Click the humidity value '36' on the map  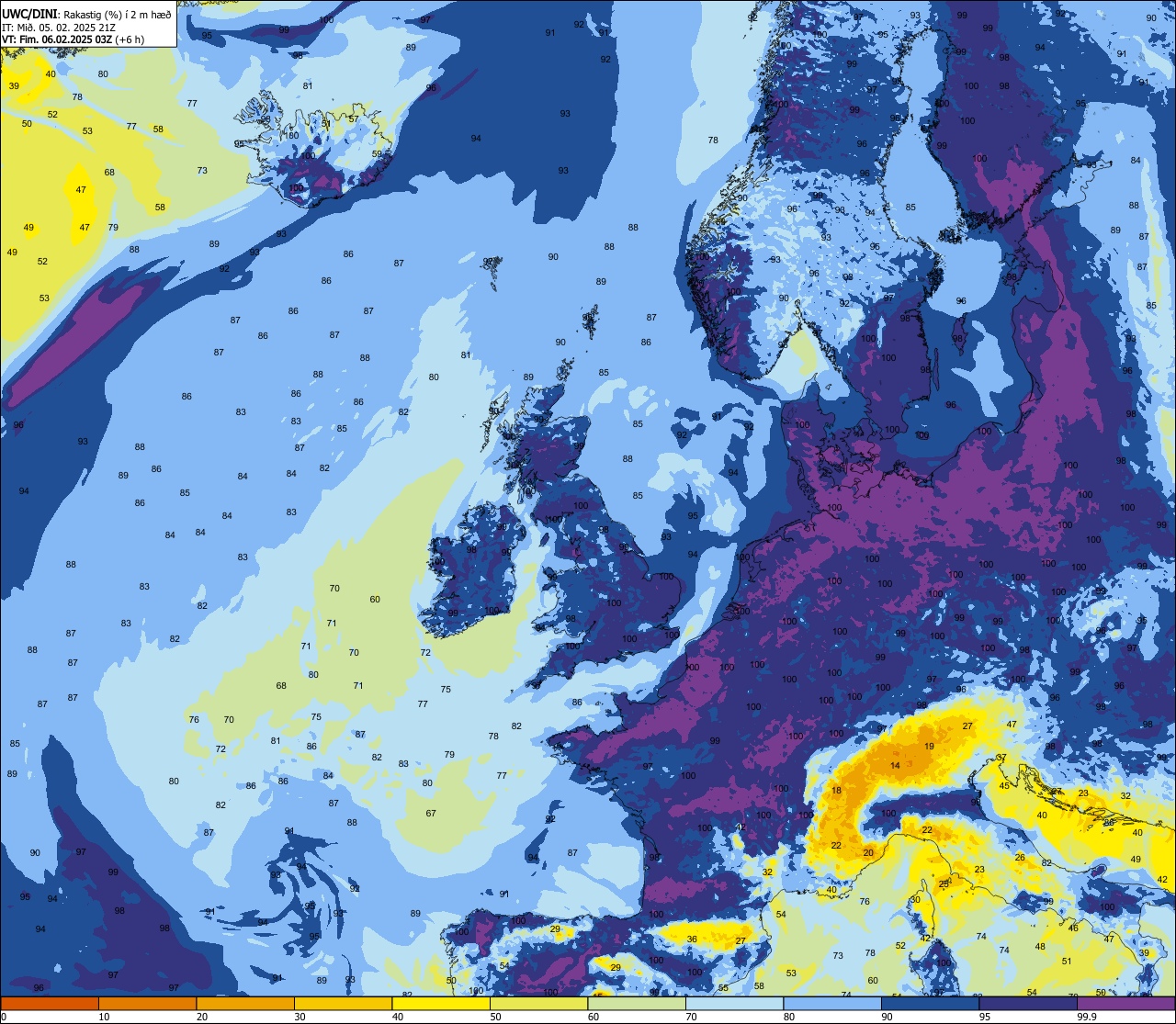692,939
